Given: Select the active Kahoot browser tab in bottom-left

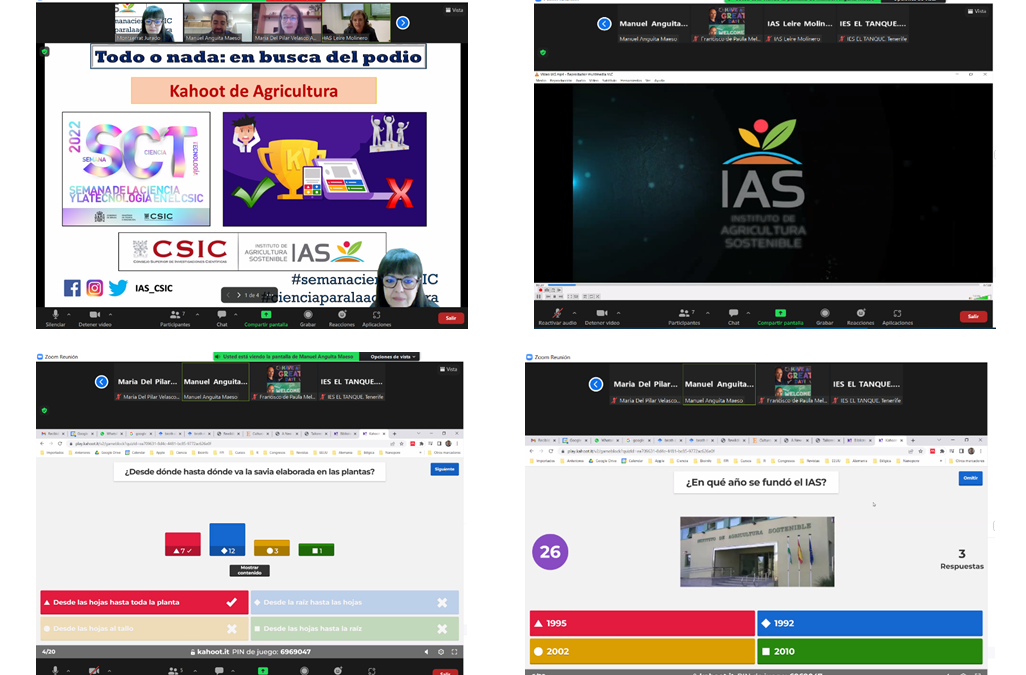Looking at the screenshot, I should pyautogui.click(x=374, y=434).
